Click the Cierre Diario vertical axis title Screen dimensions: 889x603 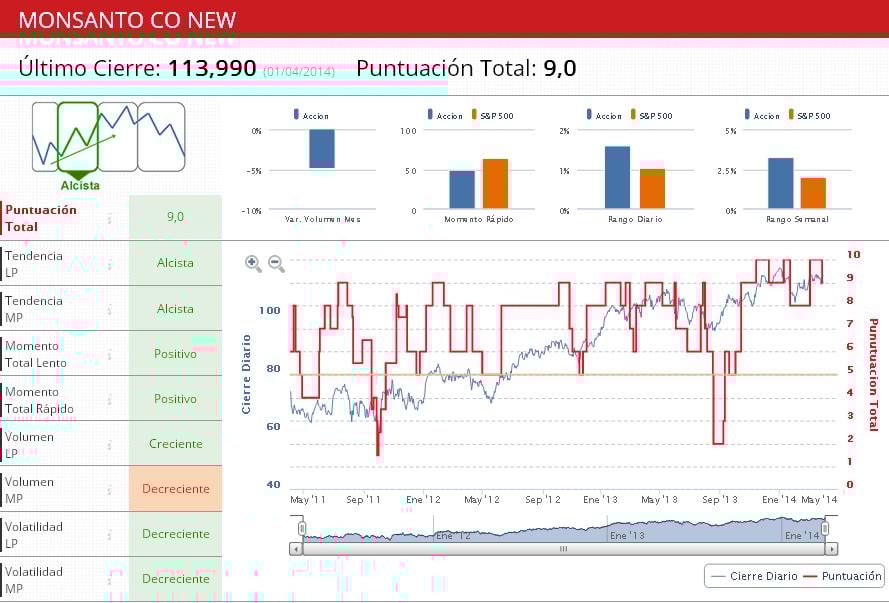pos(246,374)
